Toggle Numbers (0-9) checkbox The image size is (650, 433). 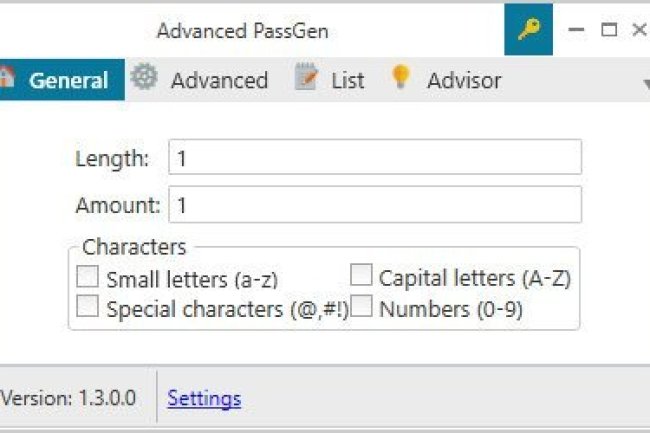pyautogui.click(x=362, y=307)
